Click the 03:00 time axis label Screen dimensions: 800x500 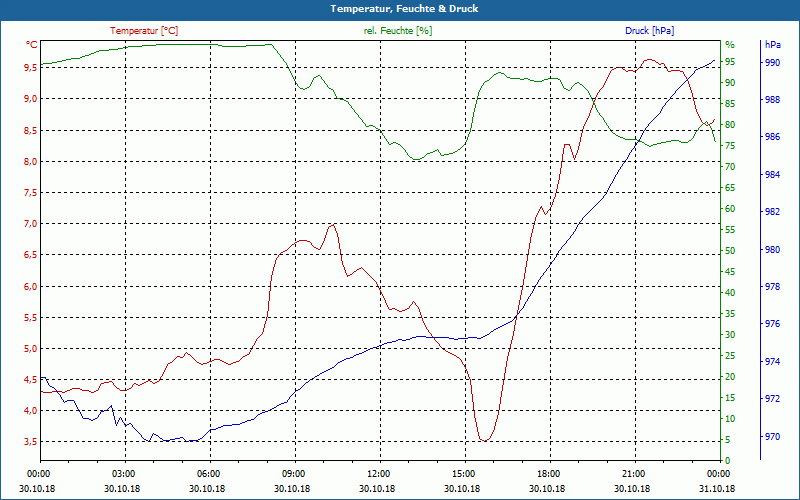[122, 474]
